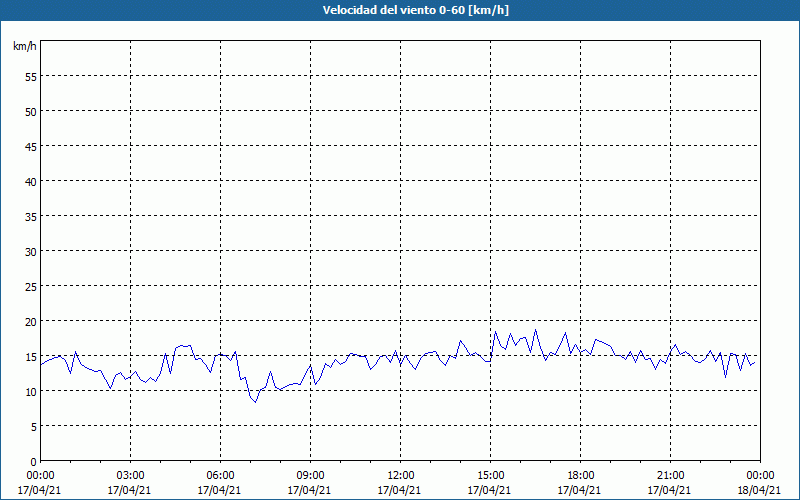Click the 06:00 time label on the x-axis

pos(220,476)
